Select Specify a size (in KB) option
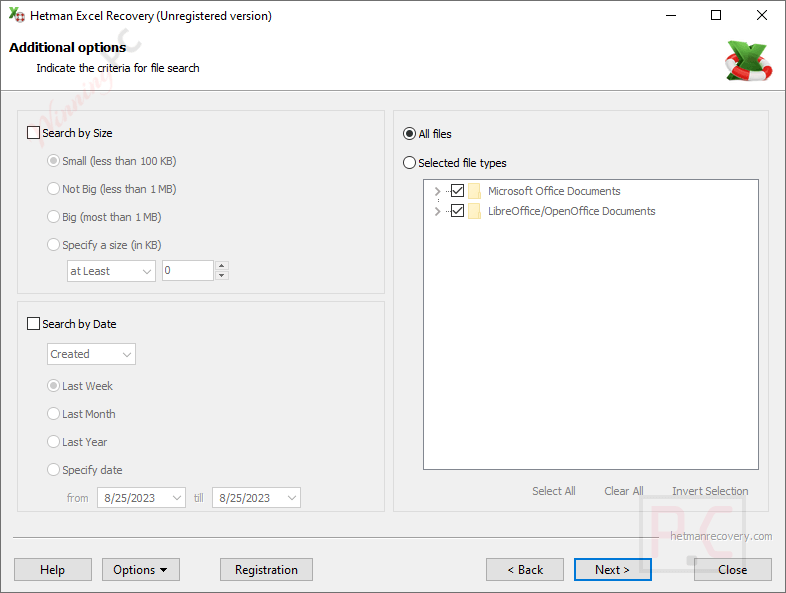Image resolution: width=786 pixels, height=593 pixels. point(53,245)
